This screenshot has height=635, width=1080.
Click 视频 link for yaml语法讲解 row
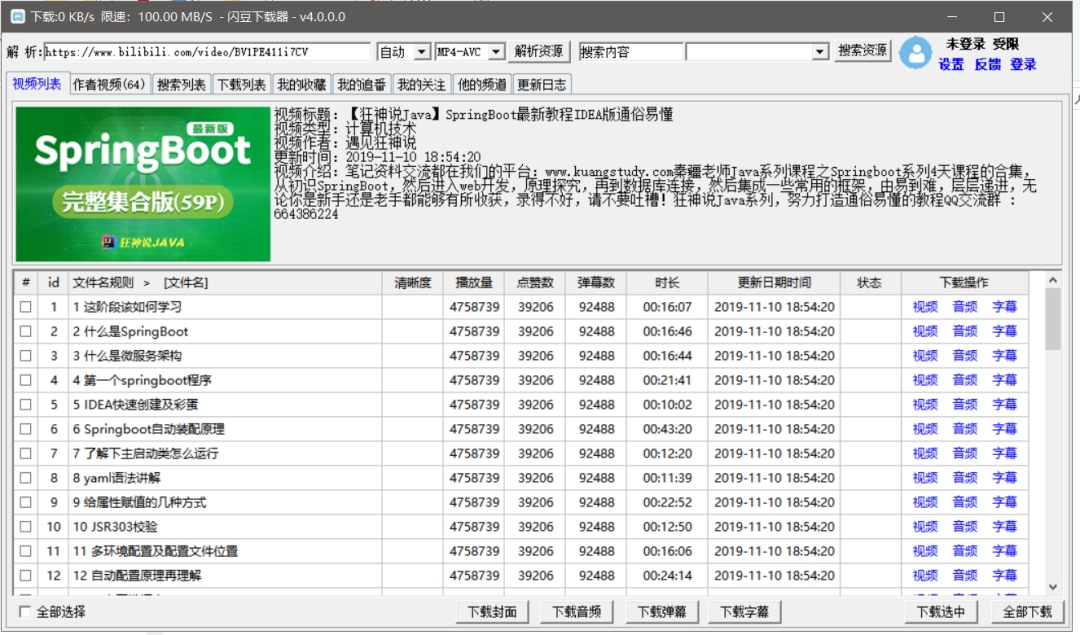925,478
